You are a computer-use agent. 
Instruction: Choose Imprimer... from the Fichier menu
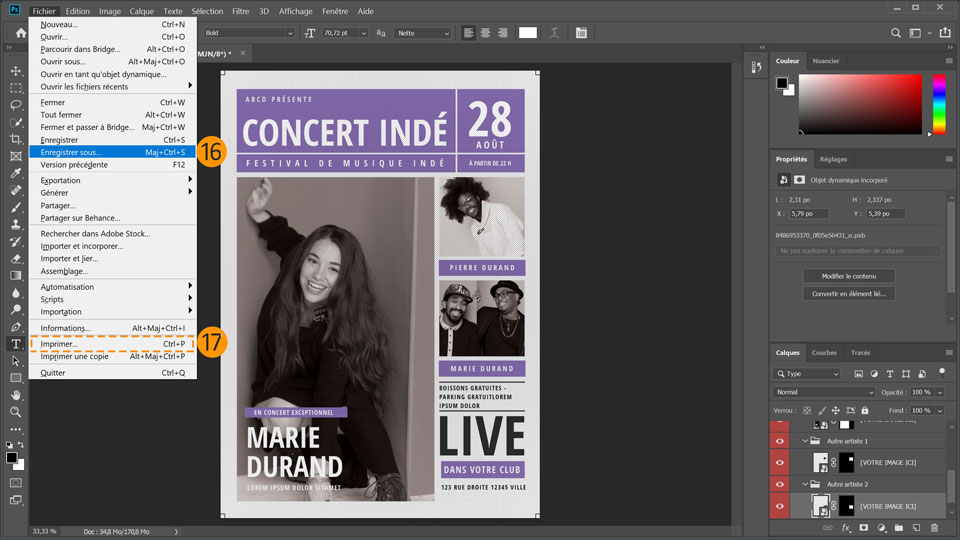point(59,344)
